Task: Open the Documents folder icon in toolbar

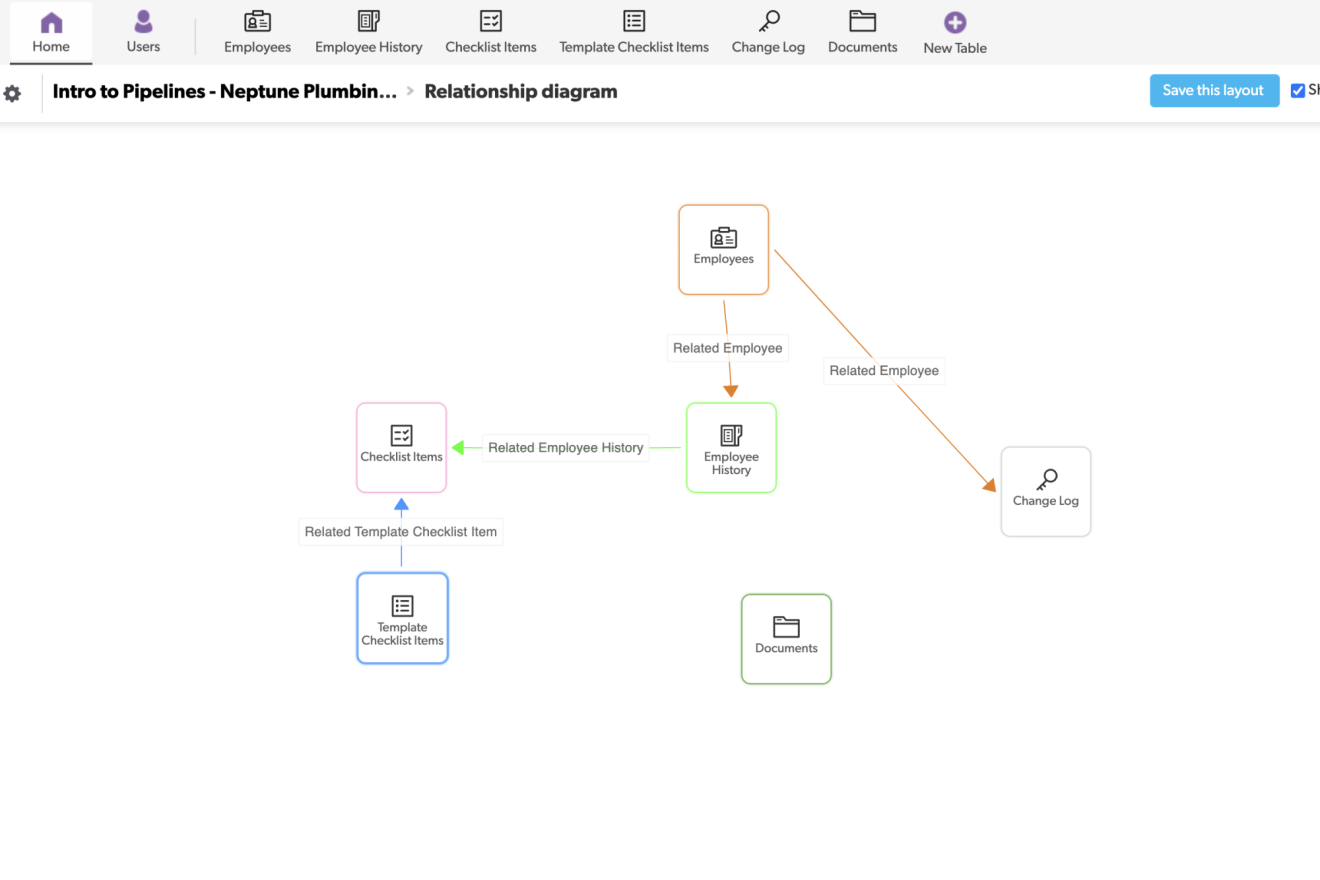Action: (x=862, y=22)
